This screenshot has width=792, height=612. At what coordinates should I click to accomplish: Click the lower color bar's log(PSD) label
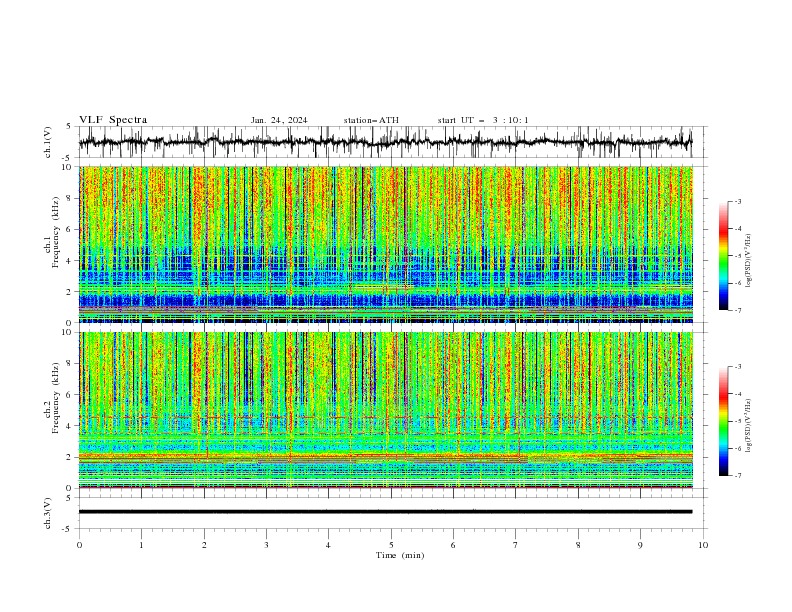[x=749, y=425]
